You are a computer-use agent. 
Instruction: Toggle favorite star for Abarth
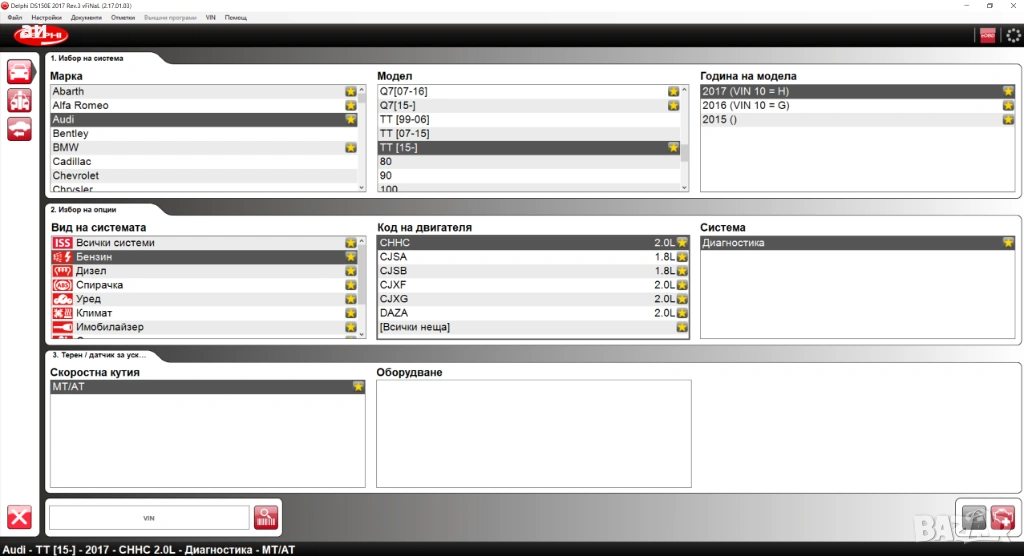click(350, 91)
